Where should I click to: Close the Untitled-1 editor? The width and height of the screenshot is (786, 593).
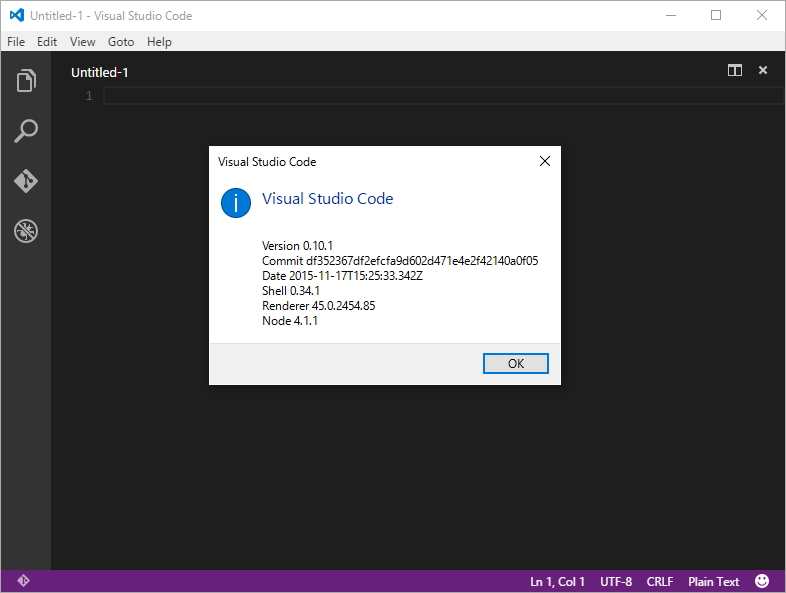pyautogui.click(x=763, y=70)
